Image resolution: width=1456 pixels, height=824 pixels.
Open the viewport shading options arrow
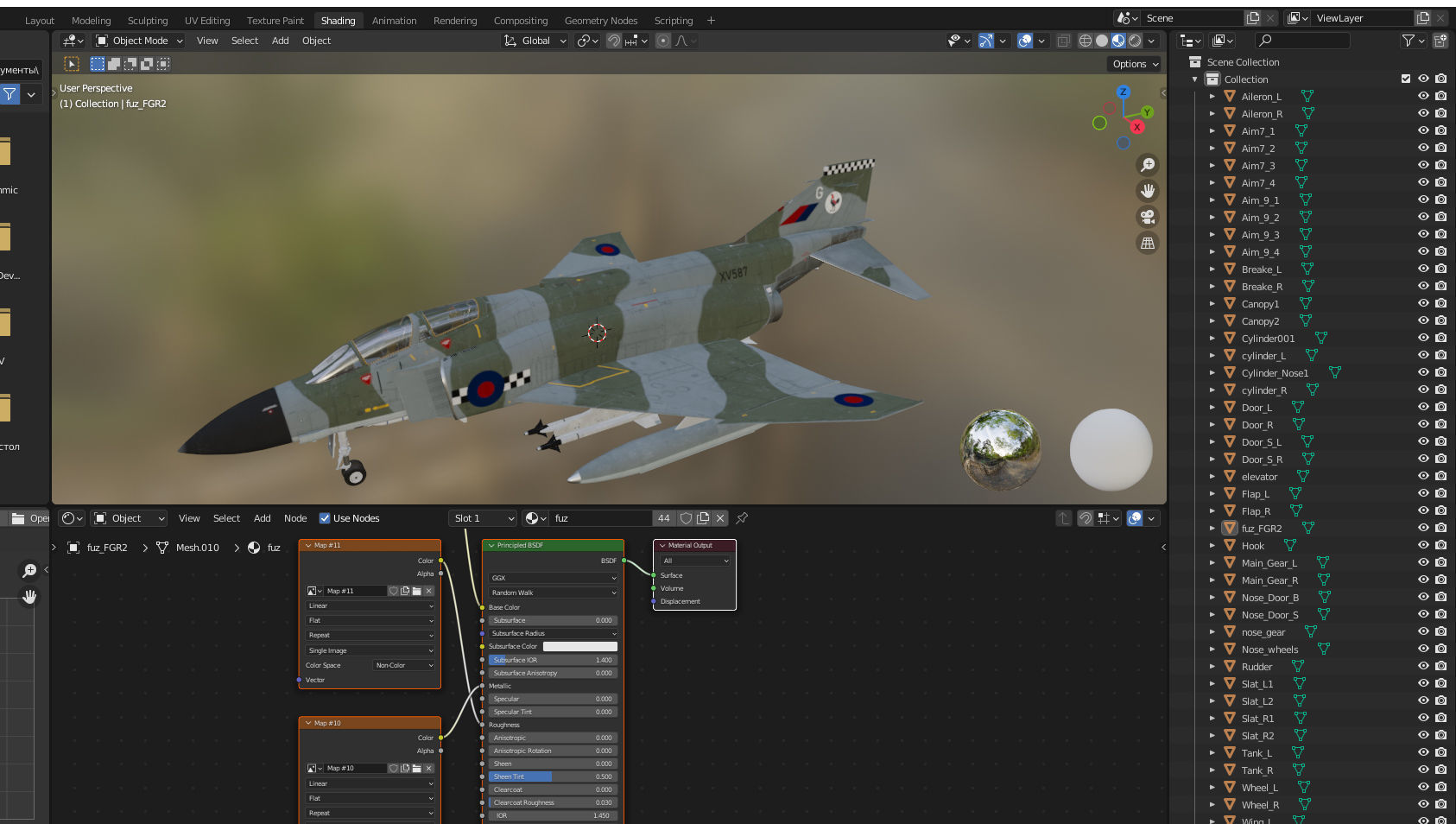point(1151,41)
